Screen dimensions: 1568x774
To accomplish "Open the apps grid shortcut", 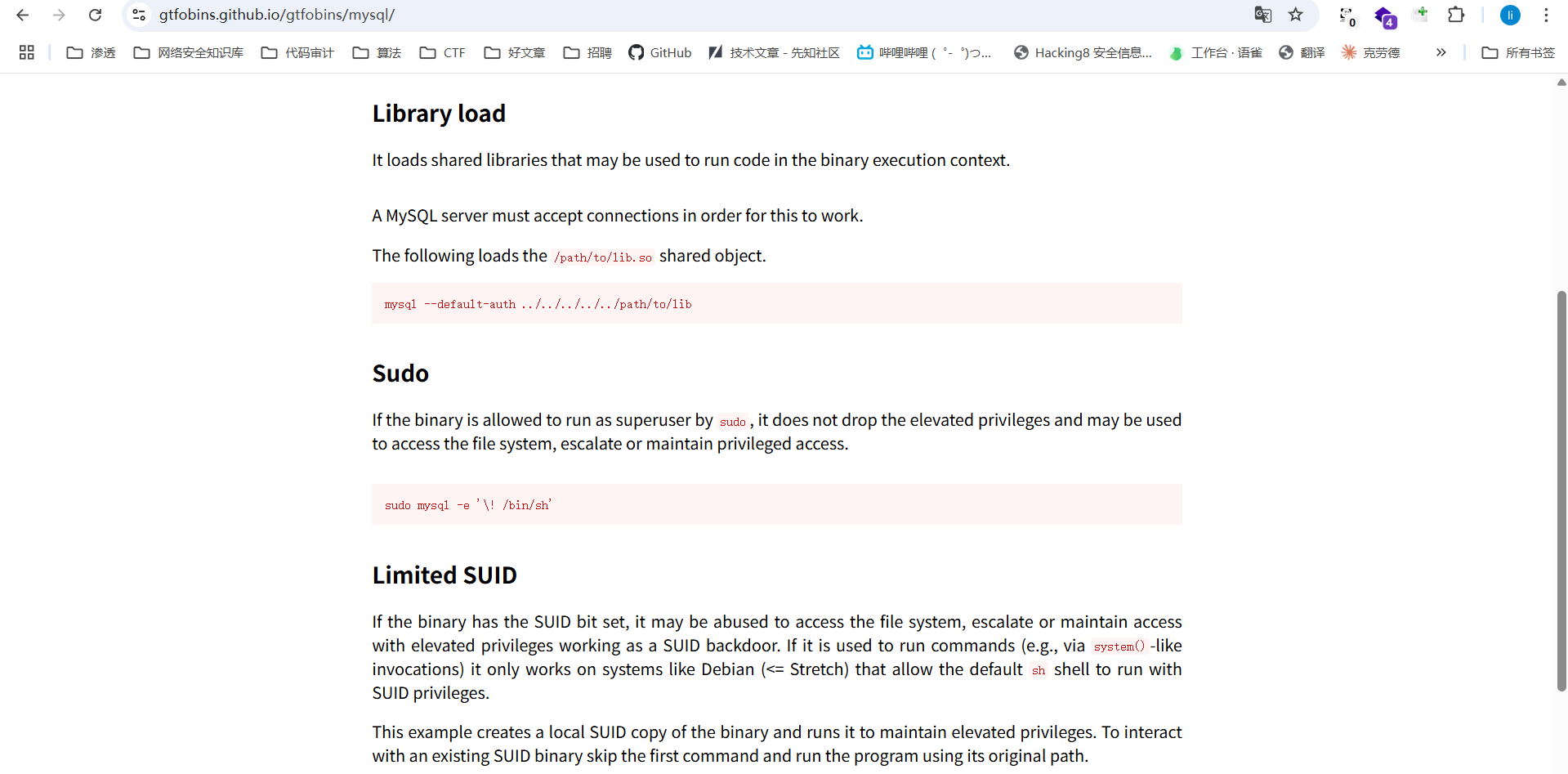I will (27, 52).
